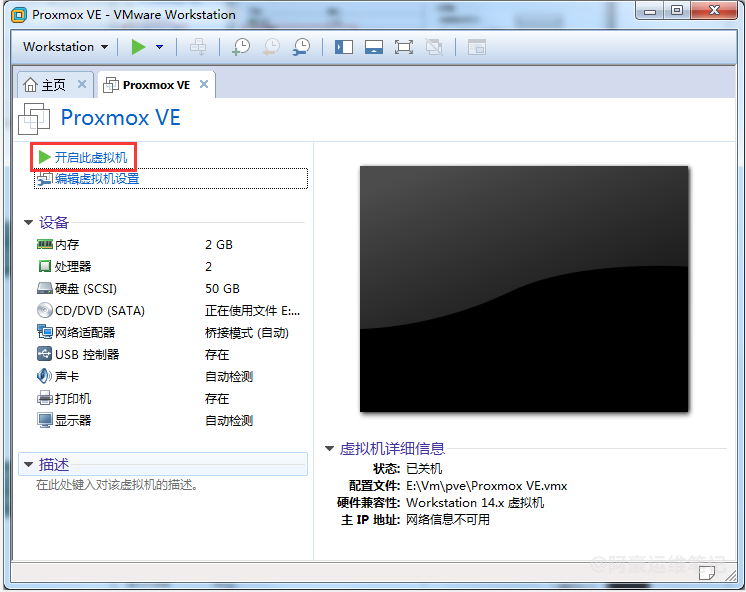
Task: Click the network adapter icon
Action: tap(45, 332)
